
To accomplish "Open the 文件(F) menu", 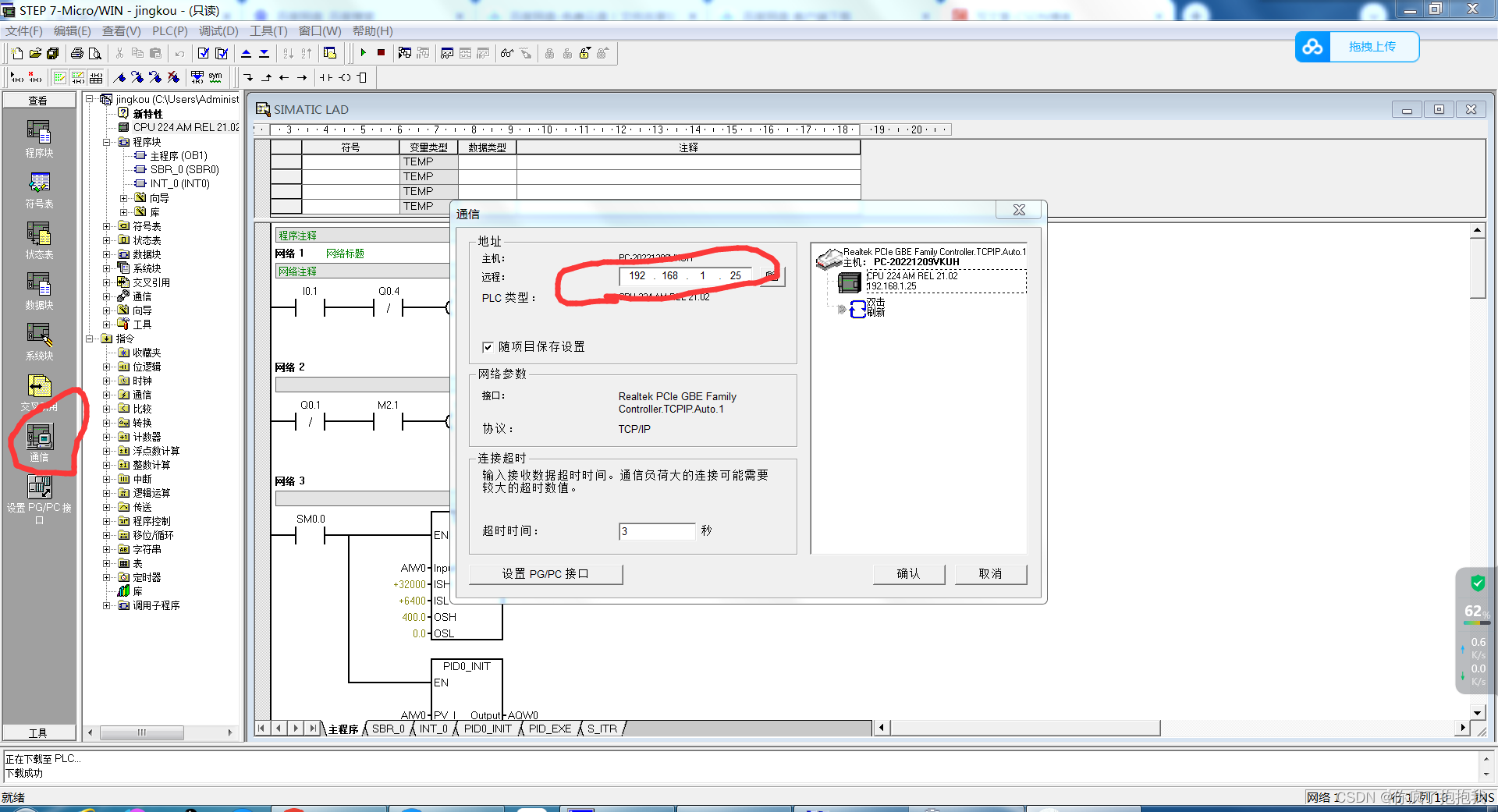I will click(24, 31).
